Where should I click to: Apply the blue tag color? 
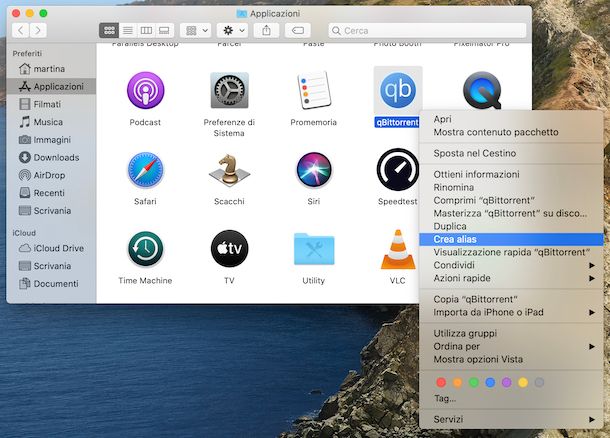[x=490, y=383]
